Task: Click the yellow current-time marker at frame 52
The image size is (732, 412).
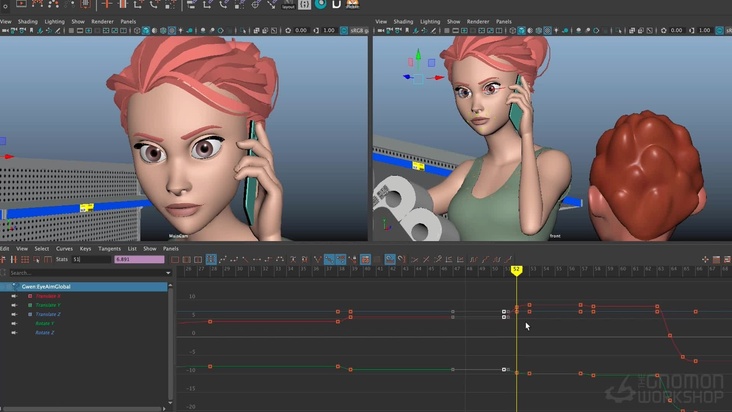Action: 516,269
